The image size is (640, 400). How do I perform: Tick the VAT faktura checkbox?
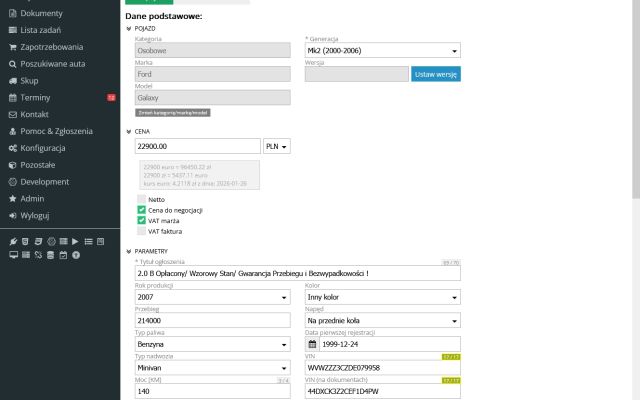(141, 231)
